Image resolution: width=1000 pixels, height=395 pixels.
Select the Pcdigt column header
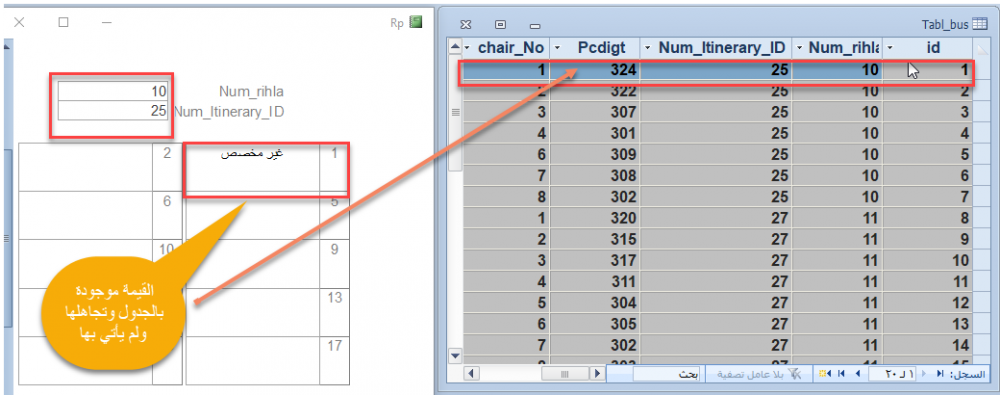coord(595,48)
